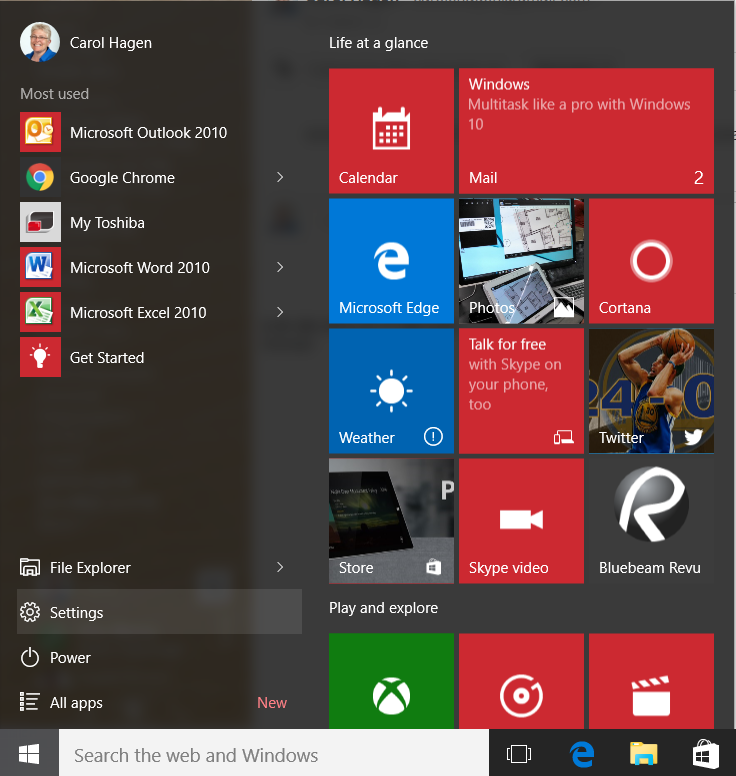Click the 'Play and explore' group heading
Screen dimensions: 736x776
384,608
